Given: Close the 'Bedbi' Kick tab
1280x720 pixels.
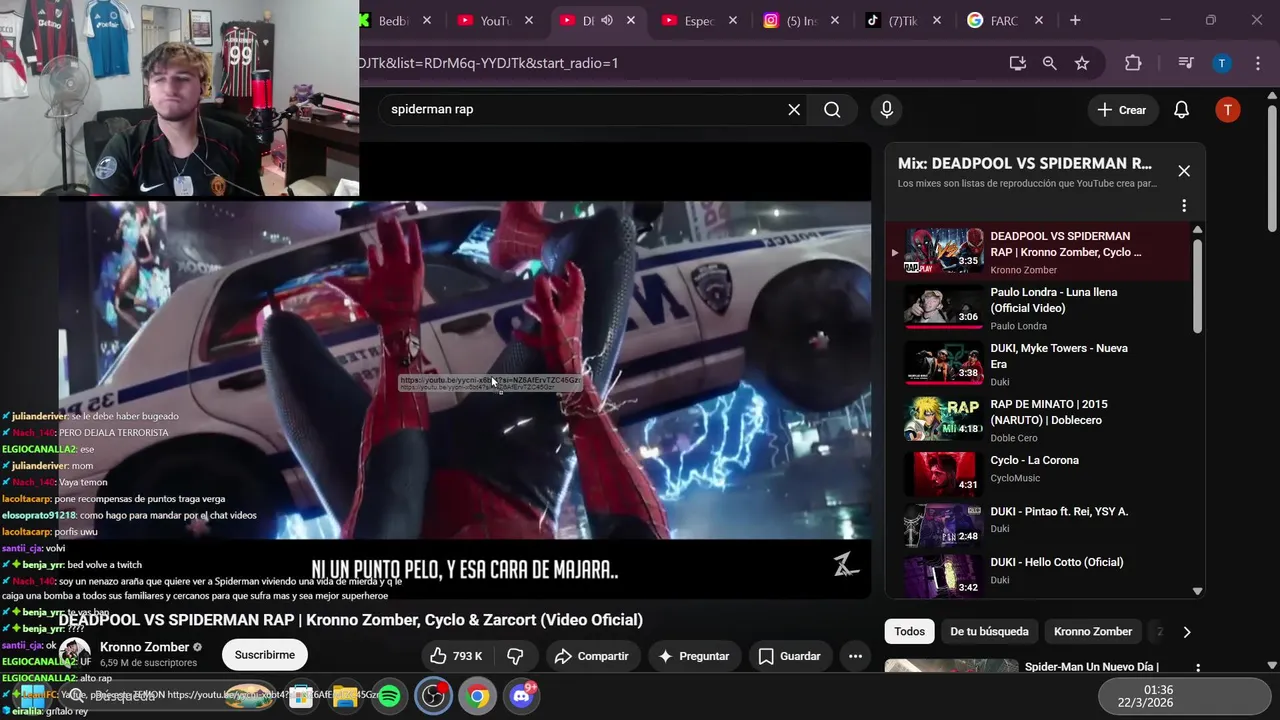Looking at the screenshot, I should pos(427,20).
